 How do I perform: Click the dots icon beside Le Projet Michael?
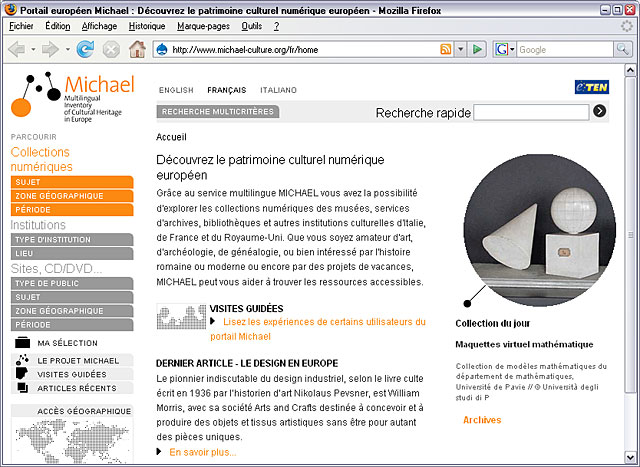(x=22, y=360)
